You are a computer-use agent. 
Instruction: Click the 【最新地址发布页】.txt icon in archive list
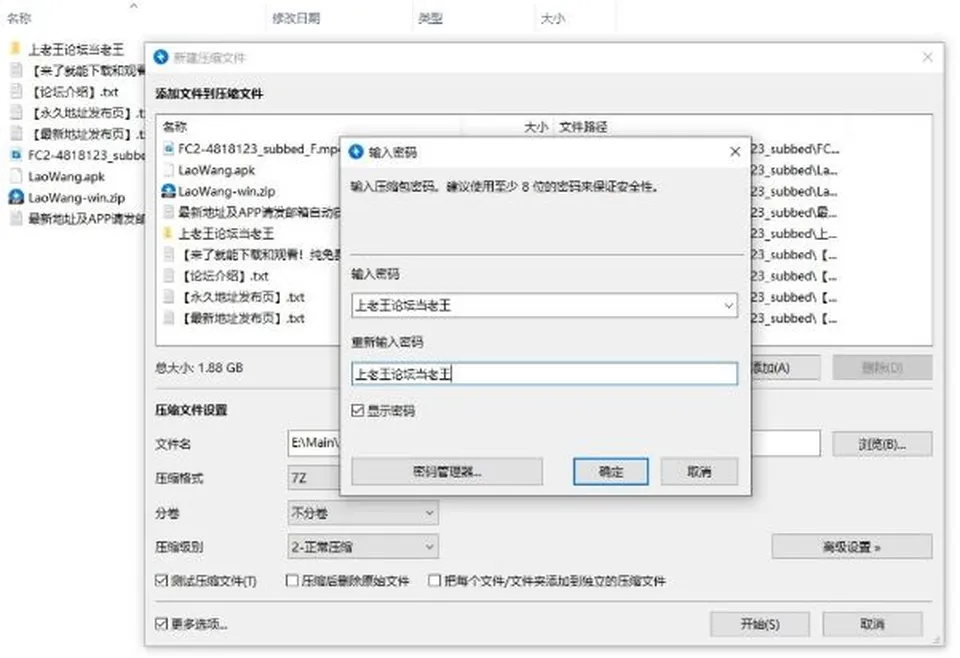[168, 318]
